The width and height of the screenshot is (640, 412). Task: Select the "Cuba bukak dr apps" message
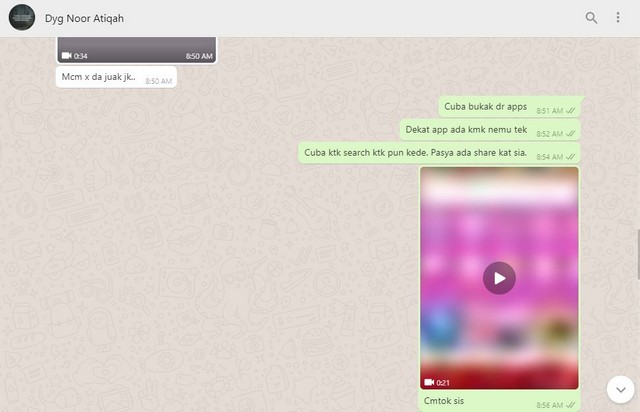[x=487, y=107]
